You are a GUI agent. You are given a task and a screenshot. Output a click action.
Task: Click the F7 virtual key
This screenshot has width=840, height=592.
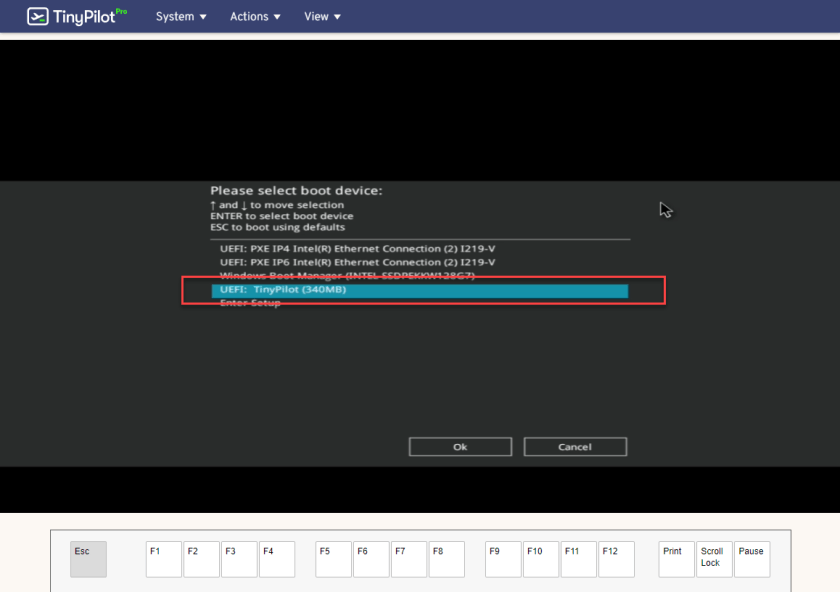409,559
